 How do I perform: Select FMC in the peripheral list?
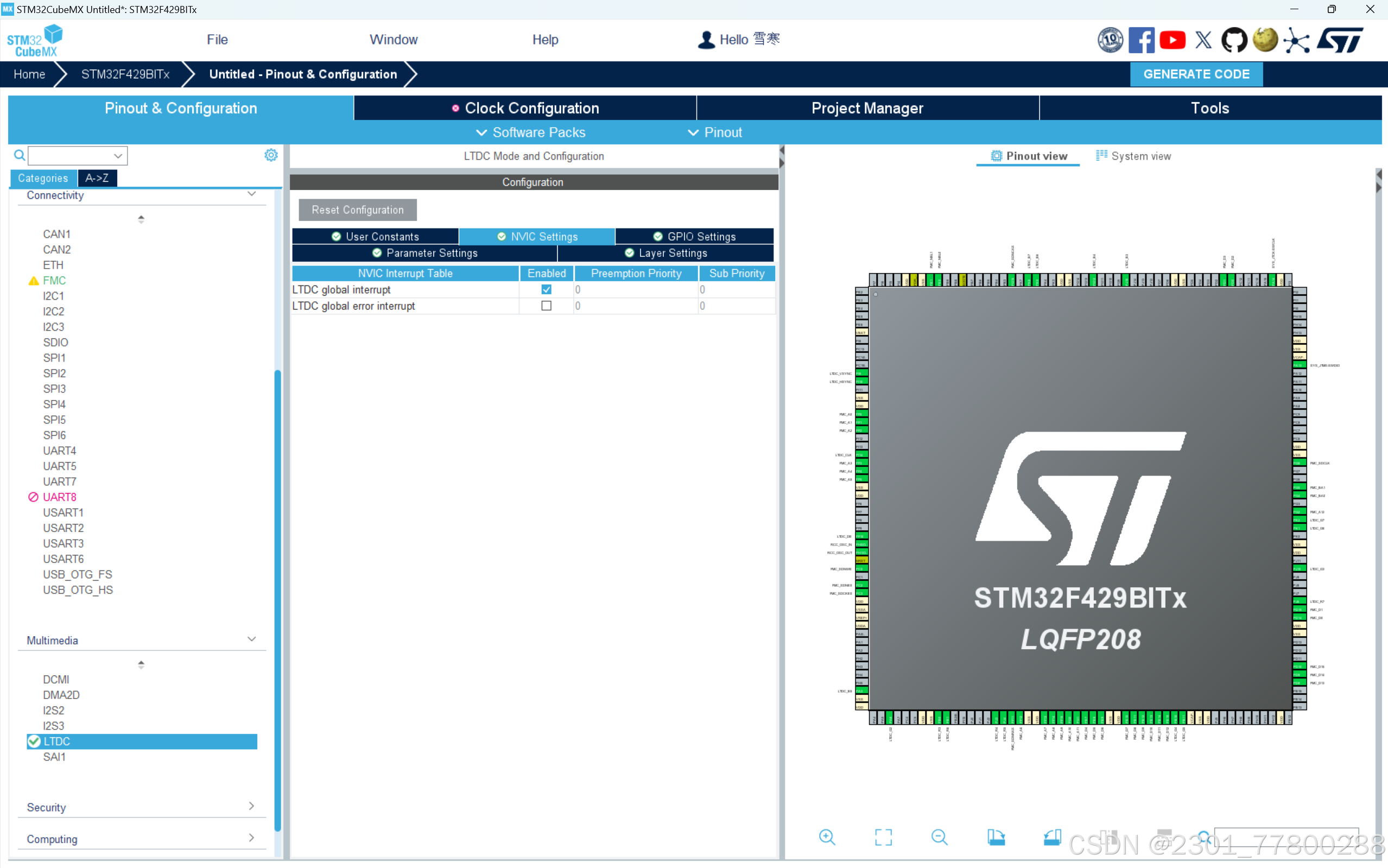pyautogui.click(x=54, y=280)
